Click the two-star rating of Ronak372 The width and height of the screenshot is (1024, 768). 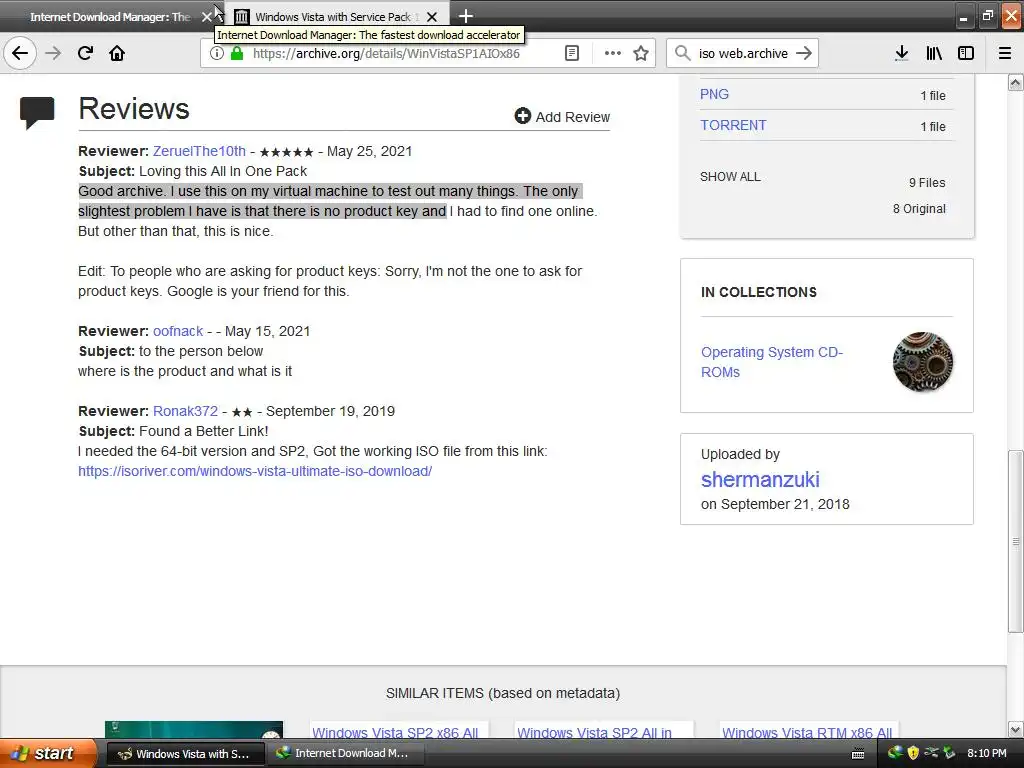[x=242, y=412]
